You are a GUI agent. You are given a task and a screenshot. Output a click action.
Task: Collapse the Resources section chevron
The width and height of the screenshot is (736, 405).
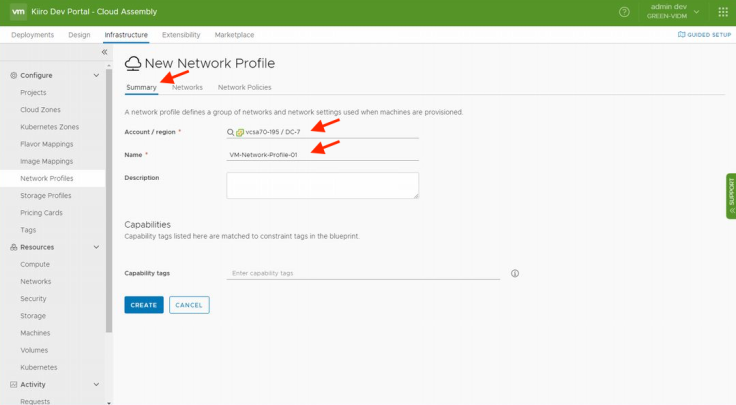point(96,247)
